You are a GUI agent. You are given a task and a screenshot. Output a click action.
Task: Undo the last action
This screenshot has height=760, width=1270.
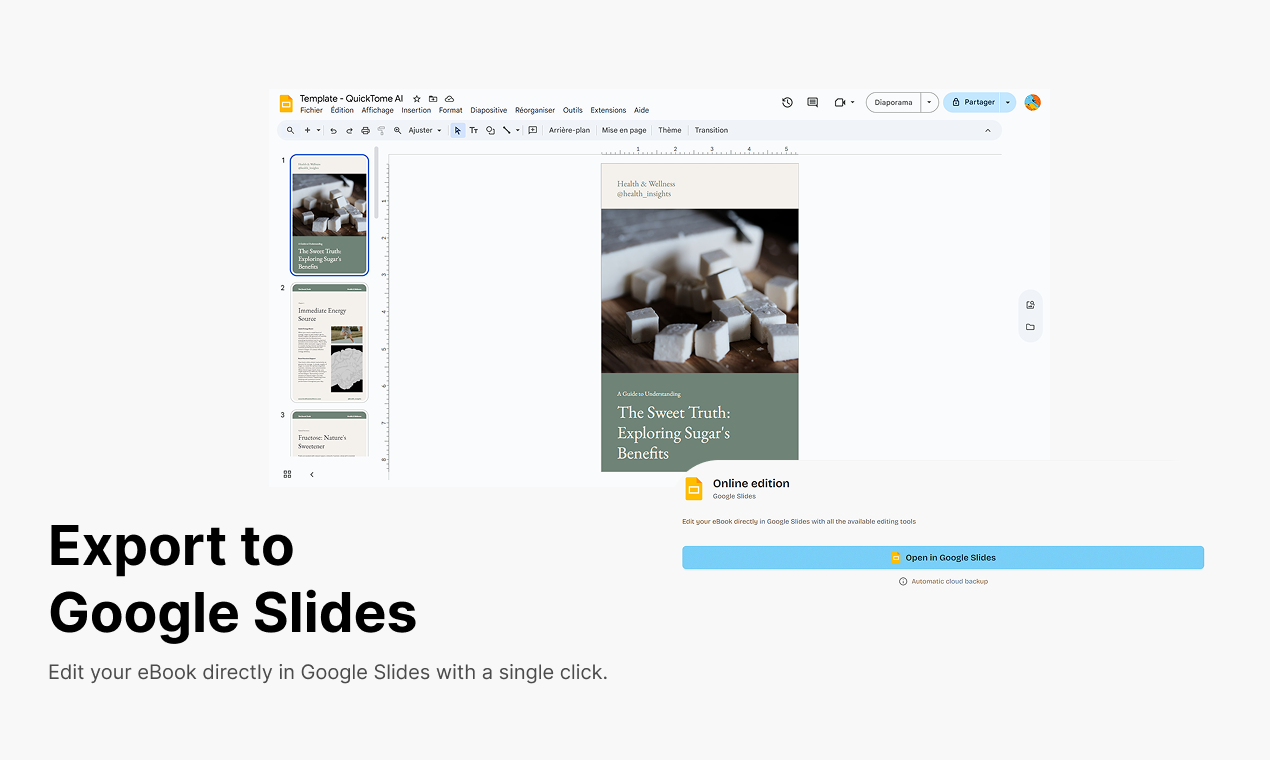[x=333, y=130]
